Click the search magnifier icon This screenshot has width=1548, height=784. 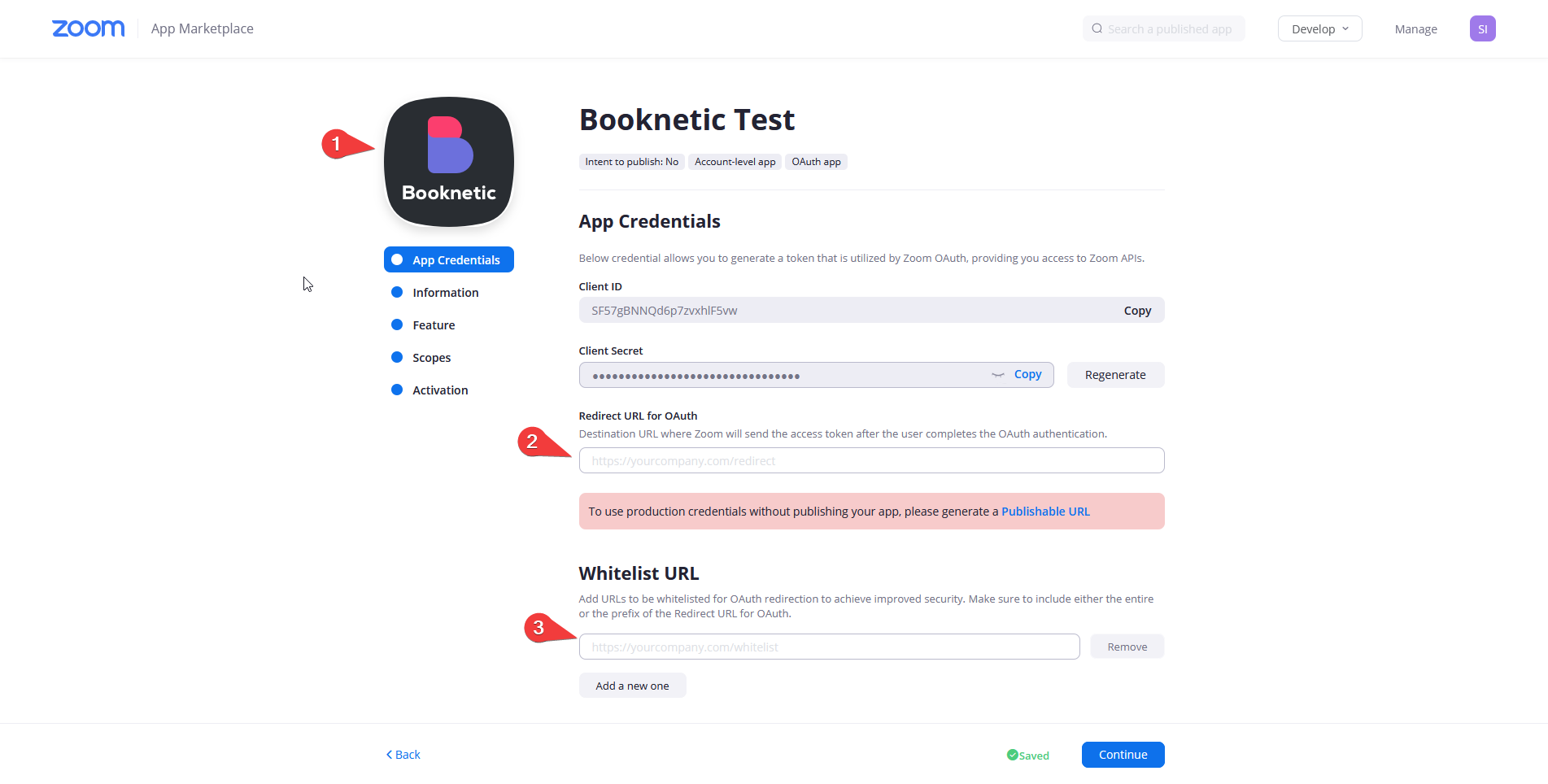click(1097, 28)
